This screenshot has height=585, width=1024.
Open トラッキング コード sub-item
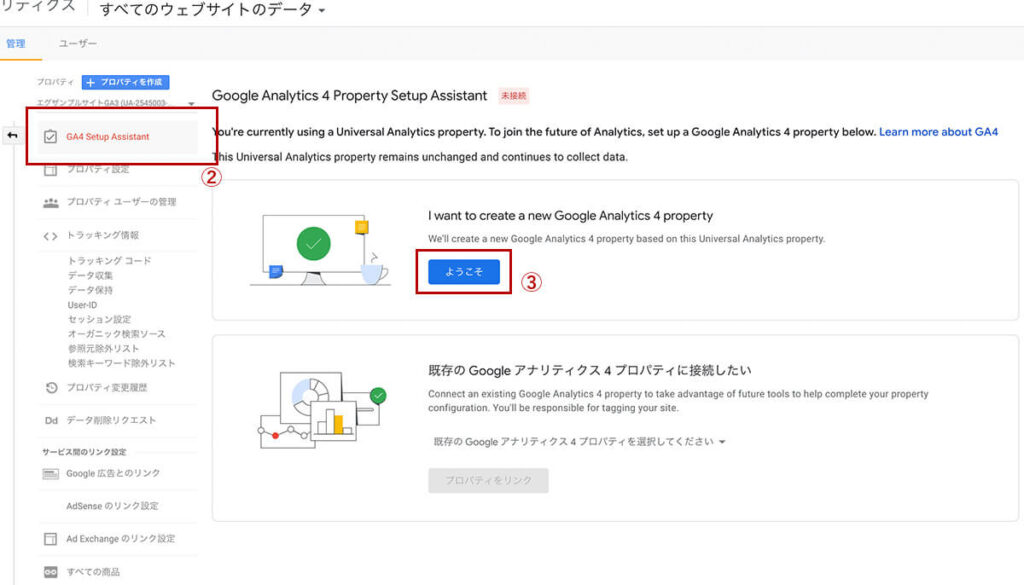click(x=109, y=261)
